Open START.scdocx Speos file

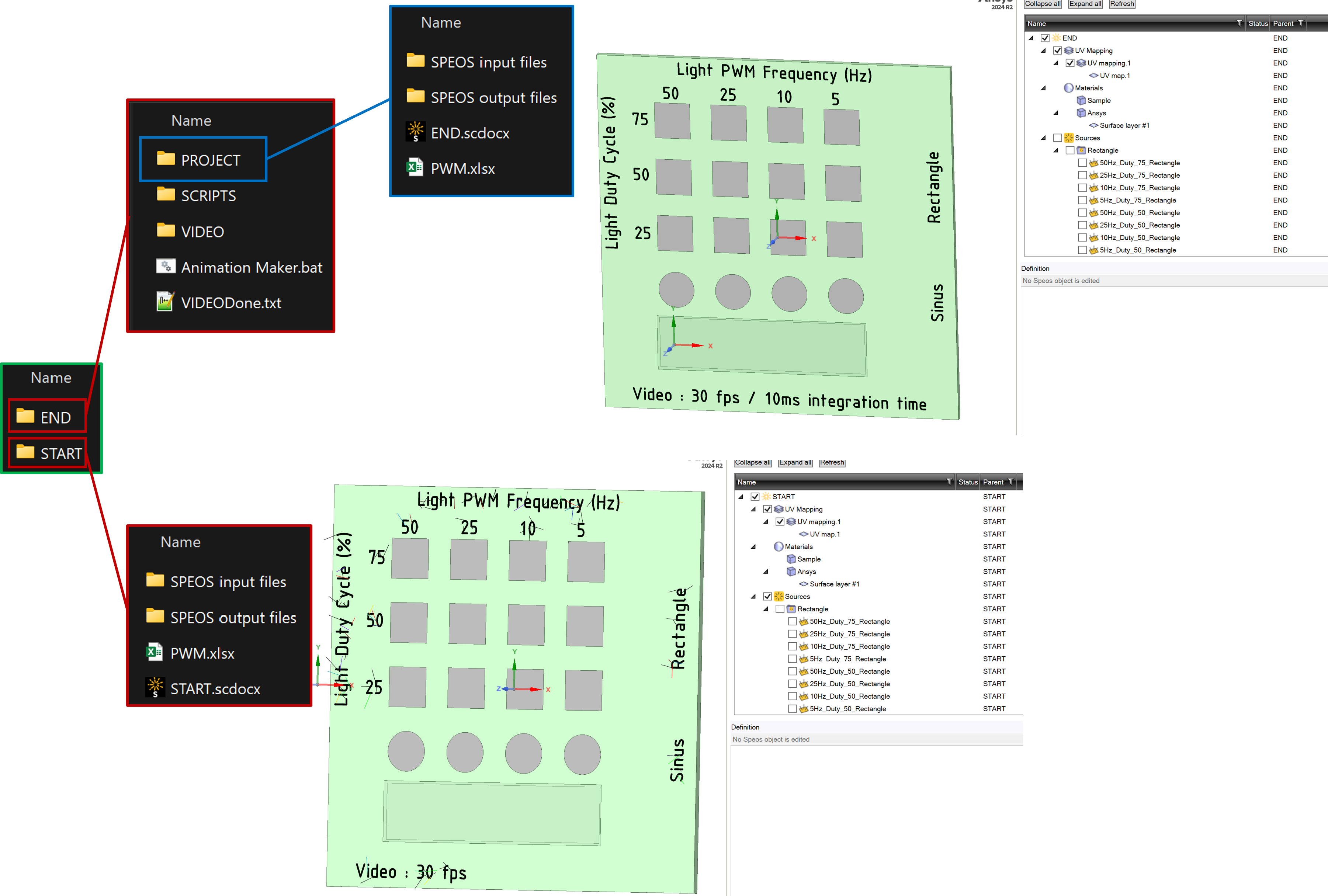(203, 688)
